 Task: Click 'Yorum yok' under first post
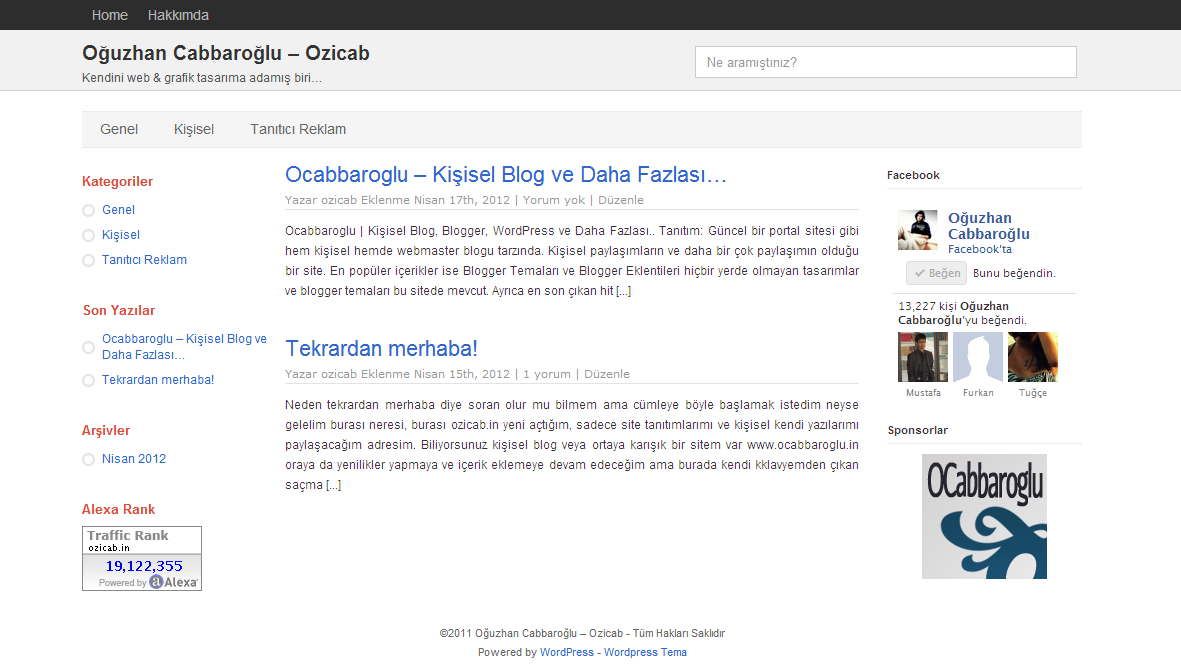pyautogui.click(x=554, y=200)
